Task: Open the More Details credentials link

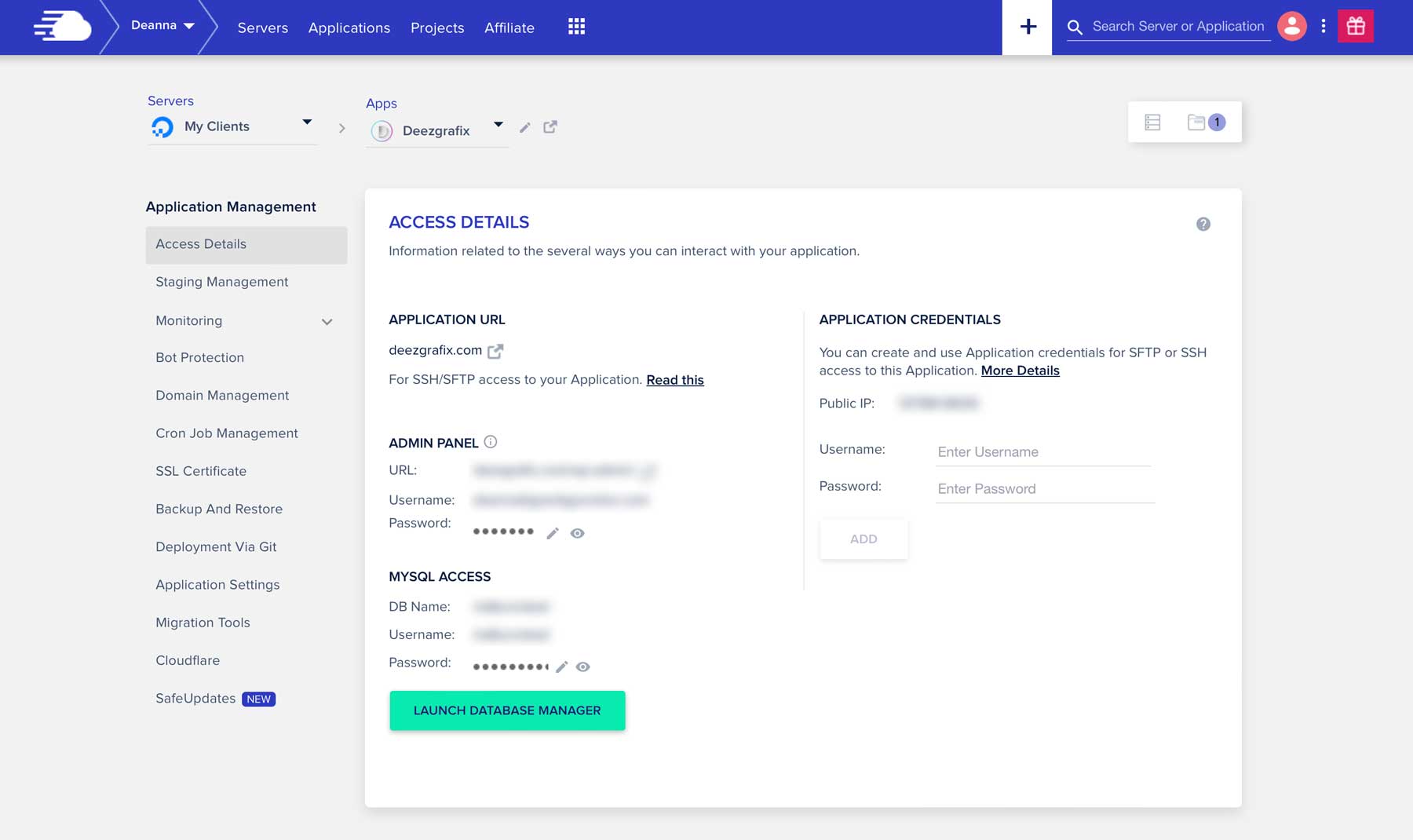Action: (1020, 370)
